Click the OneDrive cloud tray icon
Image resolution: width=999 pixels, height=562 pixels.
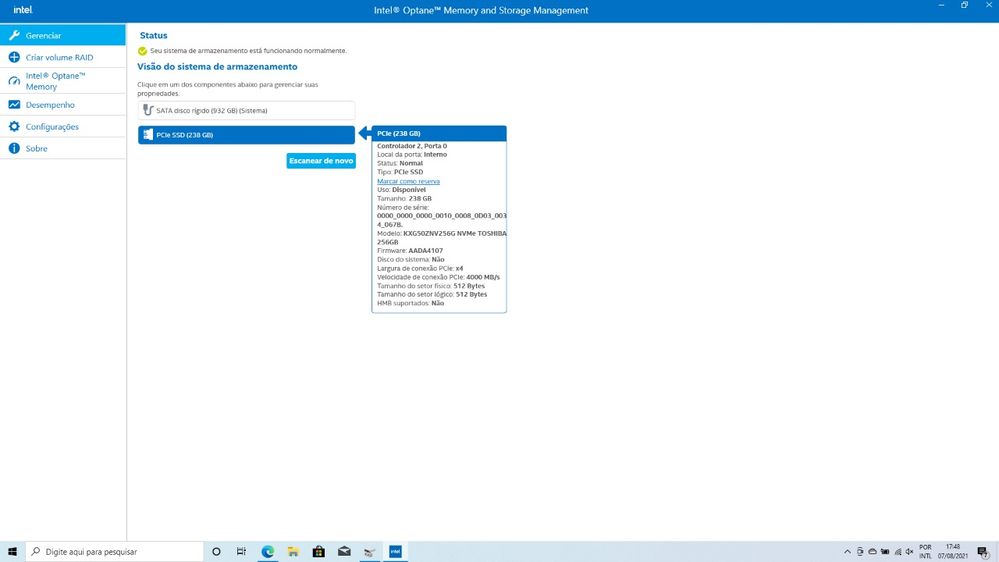[872, 552]
